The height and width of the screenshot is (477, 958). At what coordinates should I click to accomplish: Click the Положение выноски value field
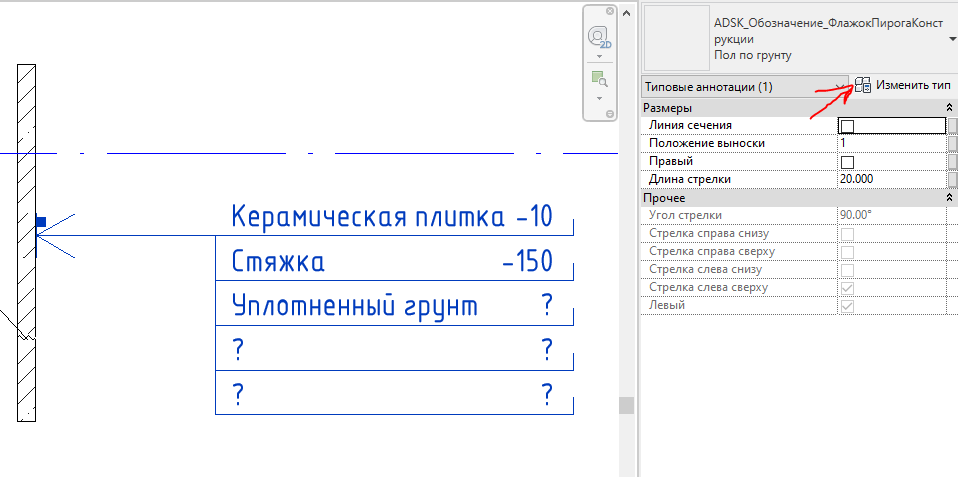[x=890, y=143]
